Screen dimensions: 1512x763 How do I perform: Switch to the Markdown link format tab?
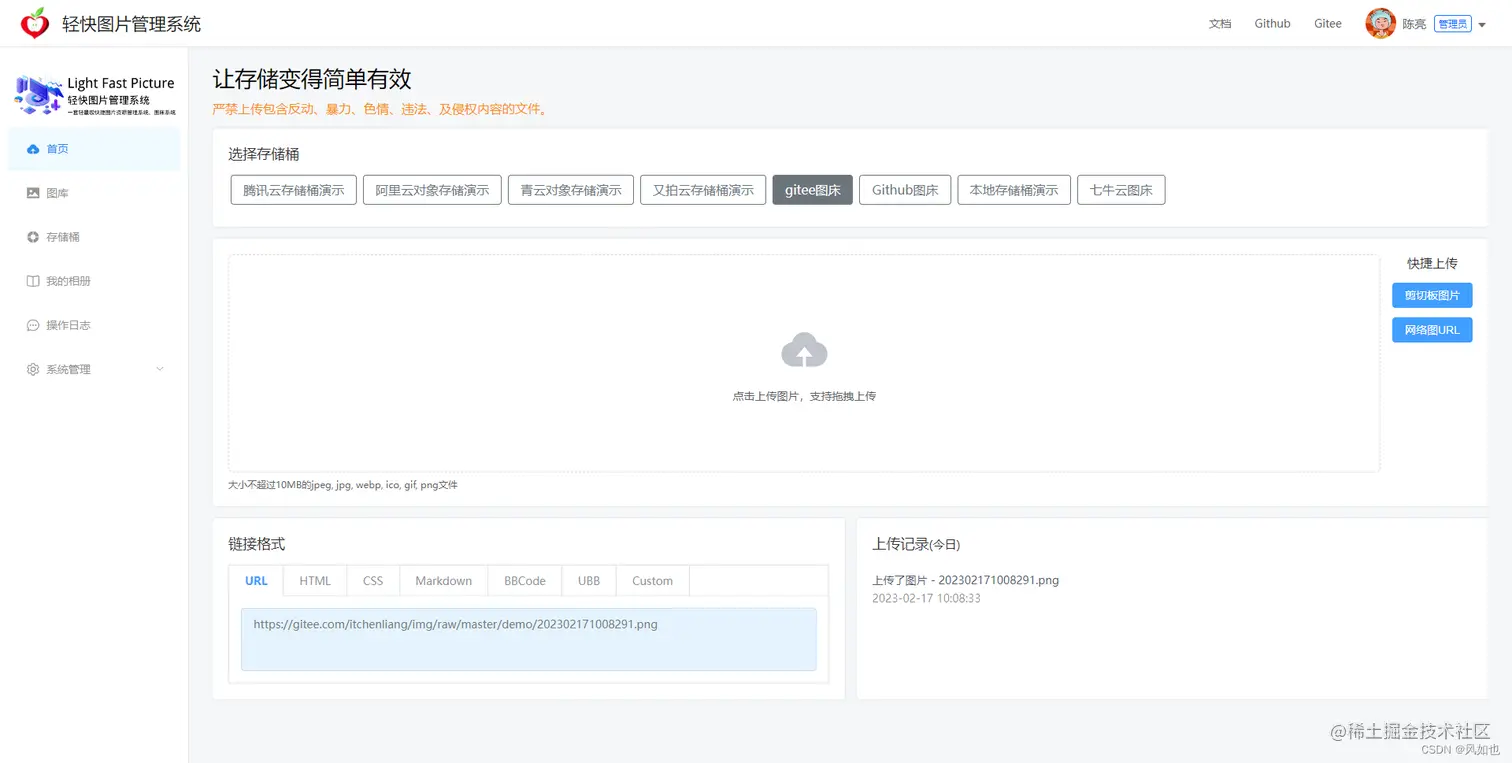pos(443,580)
